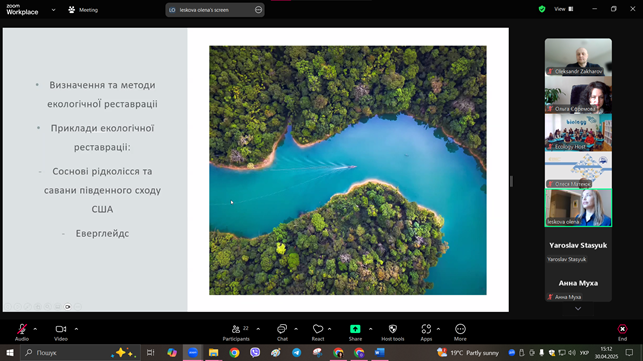Viewport: 643px width, 361px height.
Task: Select Анна Муха participant tile
Action: pos(578,283)
